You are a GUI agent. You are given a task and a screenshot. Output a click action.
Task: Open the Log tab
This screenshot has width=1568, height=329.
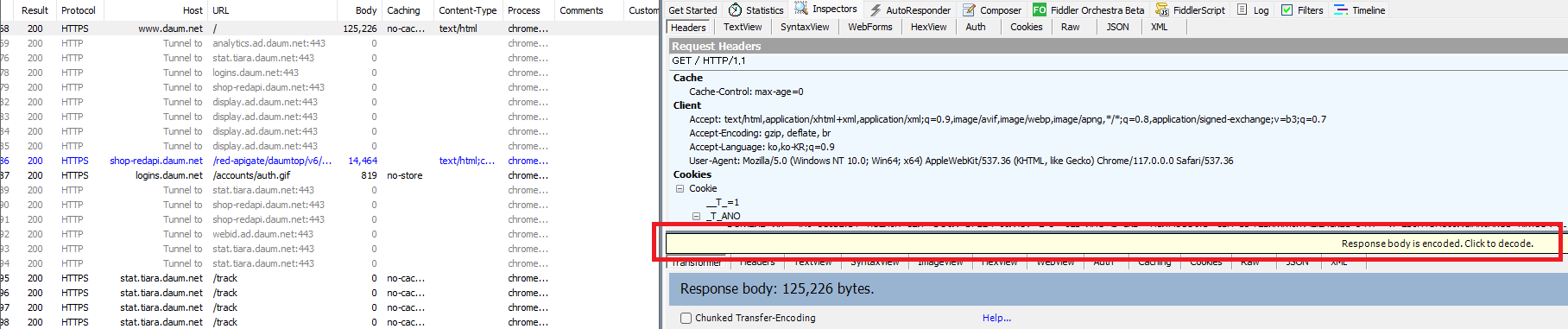pos(1253,10)
